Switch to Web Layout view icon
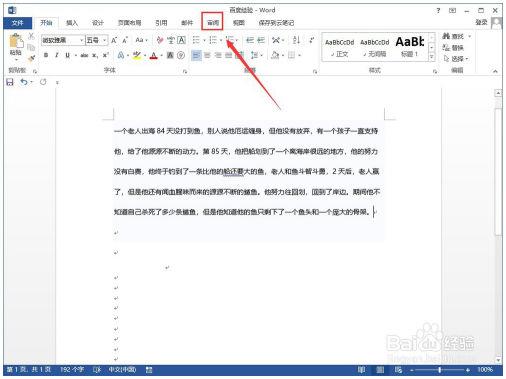Screen dimensions: 506x379 point(398,370)
